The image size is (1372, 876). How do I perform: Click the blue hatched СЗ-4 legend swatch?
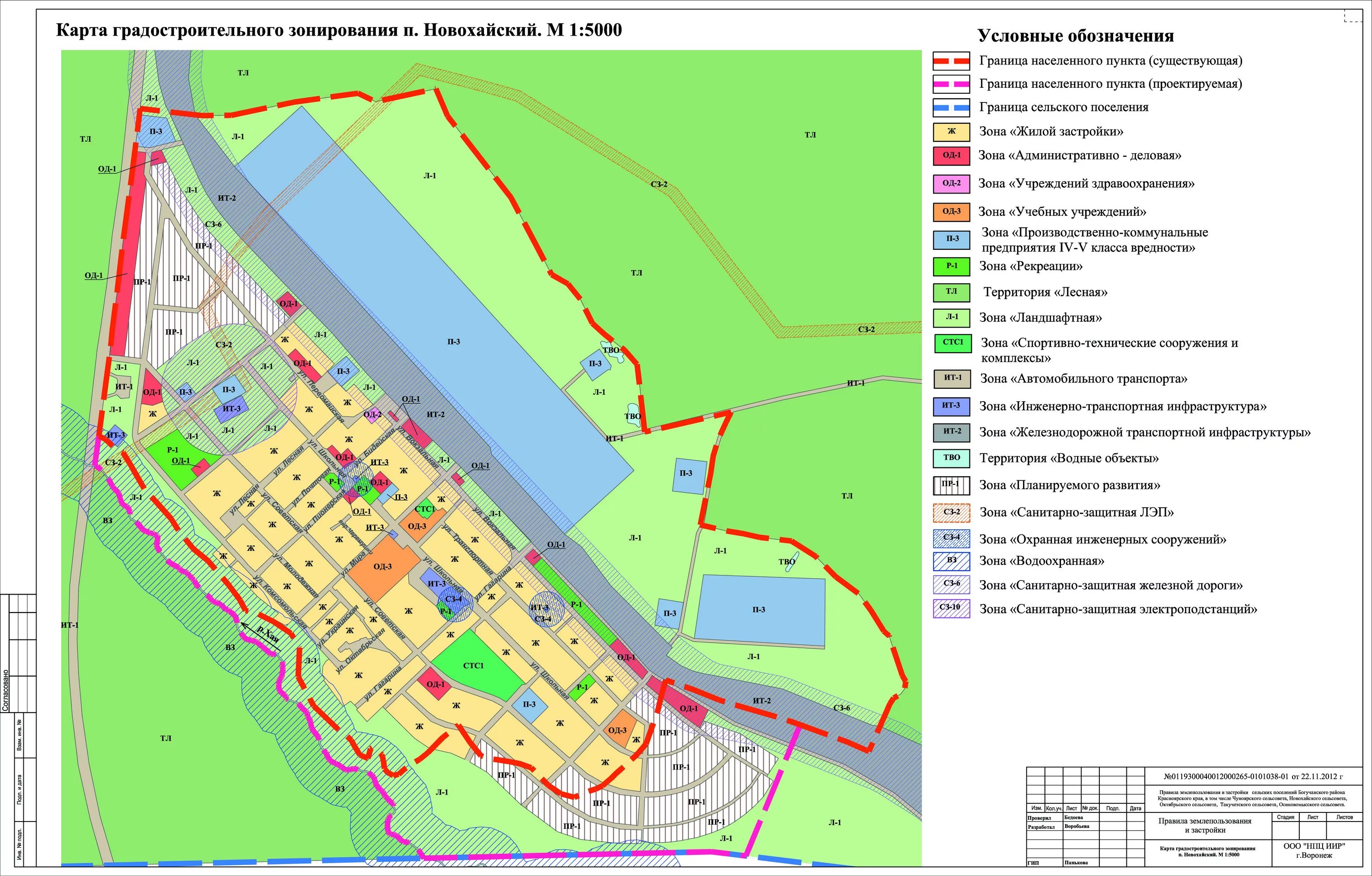click(x=951, y=538)
